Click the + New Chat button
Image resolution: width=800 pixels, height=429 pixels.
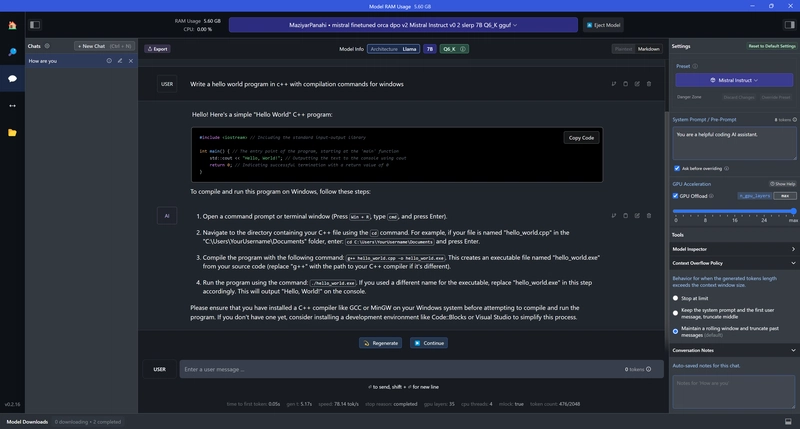(105, 46)
